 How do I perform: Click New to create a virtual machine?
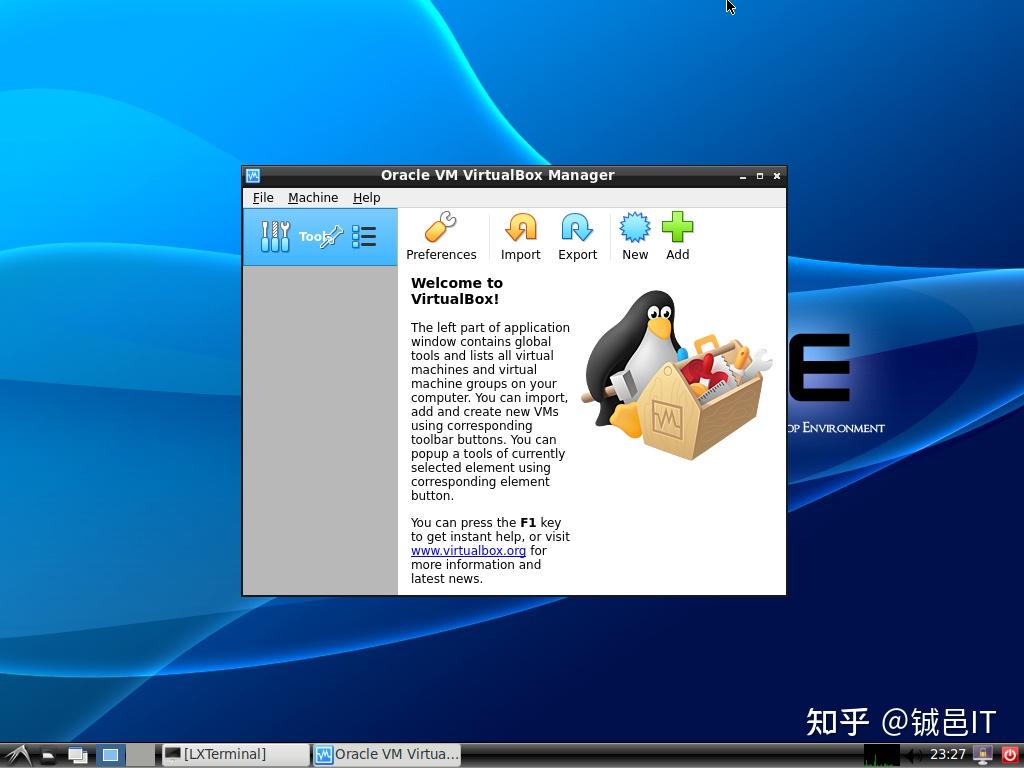[634, 235]
